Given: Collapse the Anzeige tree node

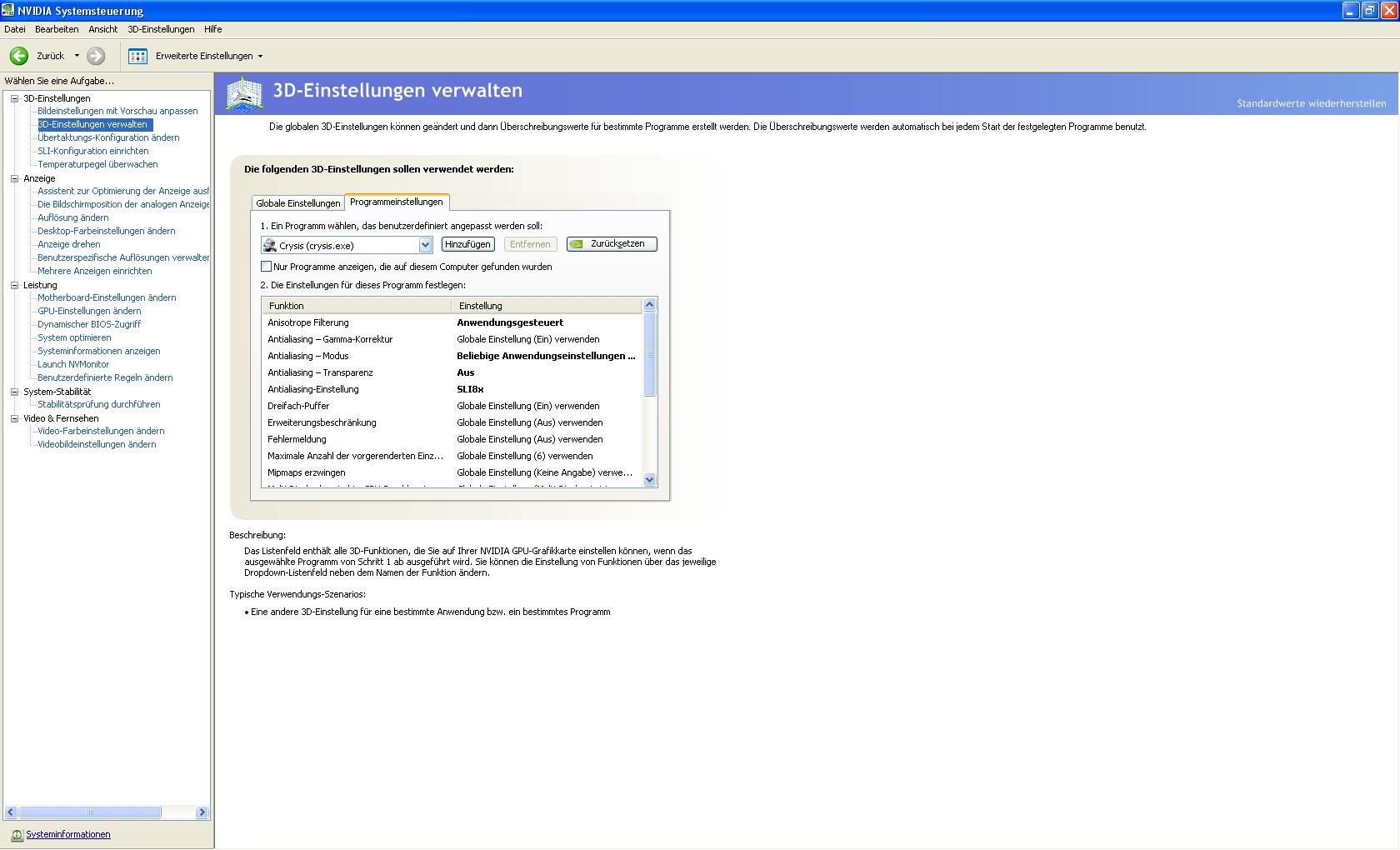Looking at the screenshot, I should point(14,178).
